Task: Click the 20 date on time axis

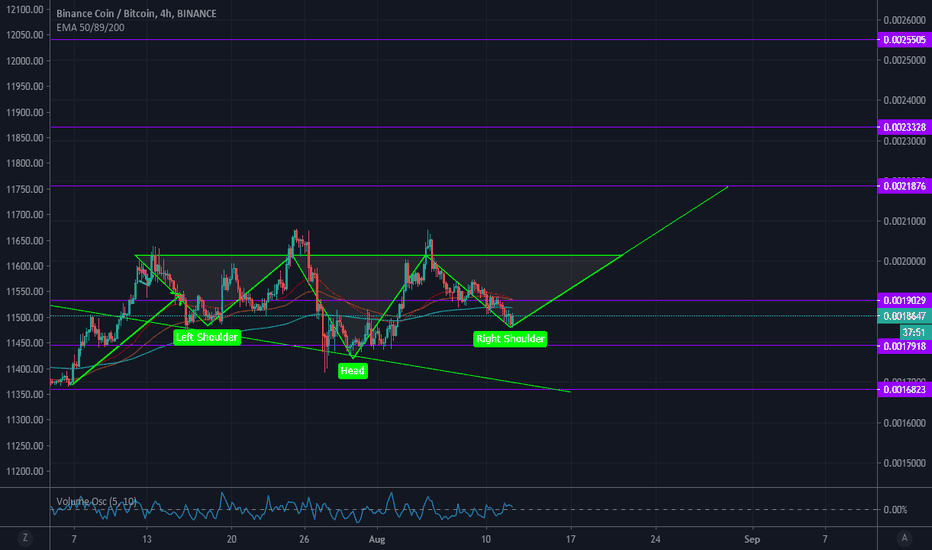Action: tap(231, 539)
